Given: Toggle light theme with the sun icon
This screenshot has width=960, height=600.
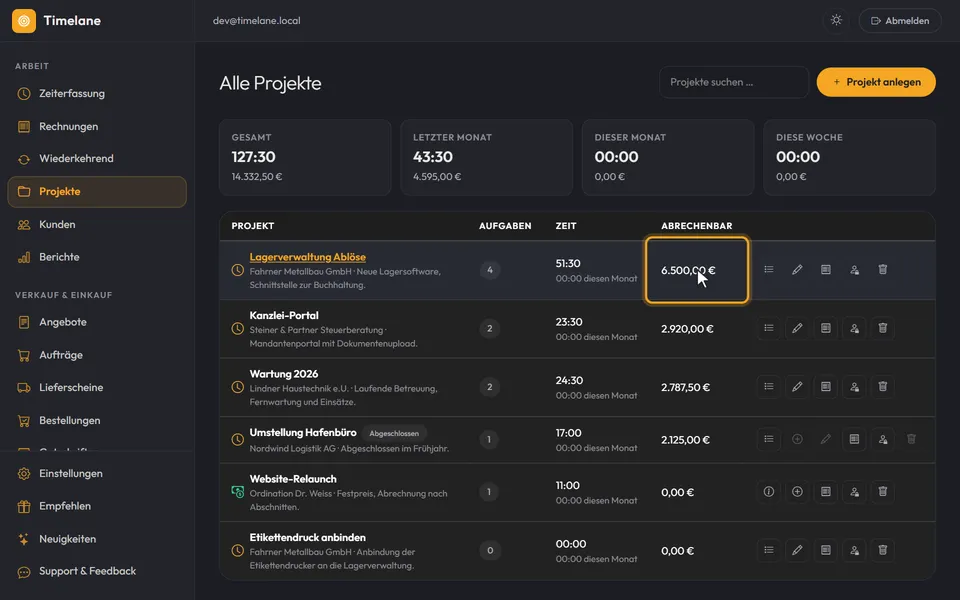Looking at the screenshot, I should 836,20.
